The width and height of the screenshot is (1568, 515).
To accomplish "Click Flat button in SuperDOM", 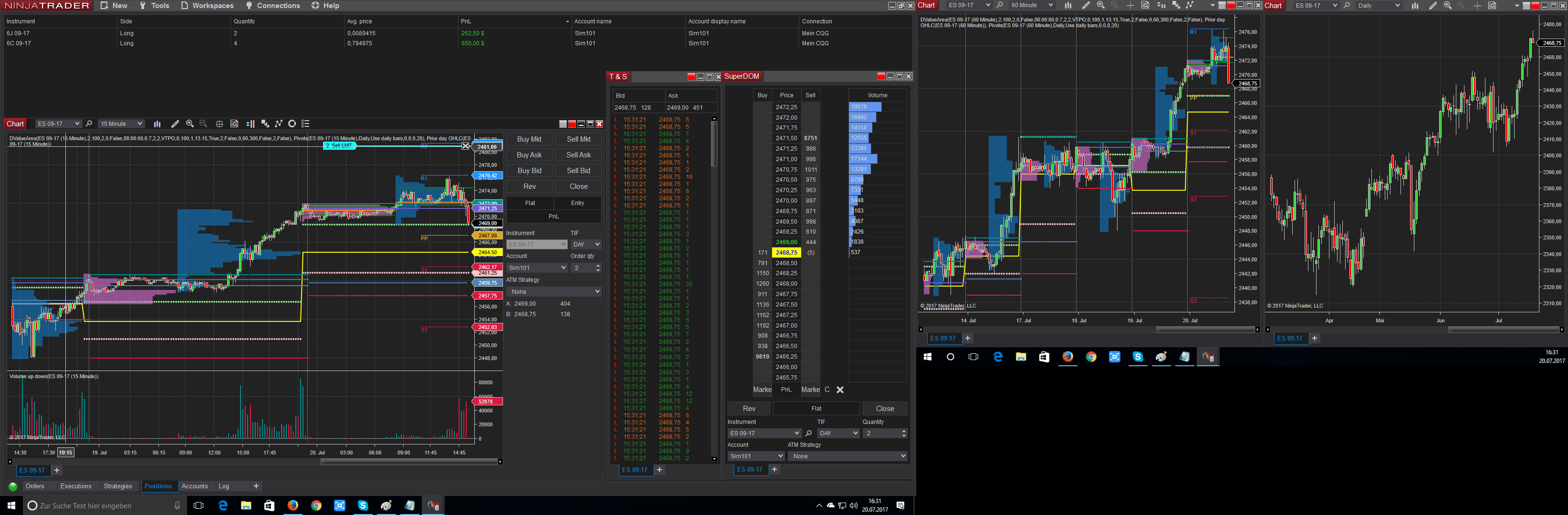I will [x=816, y=409].
